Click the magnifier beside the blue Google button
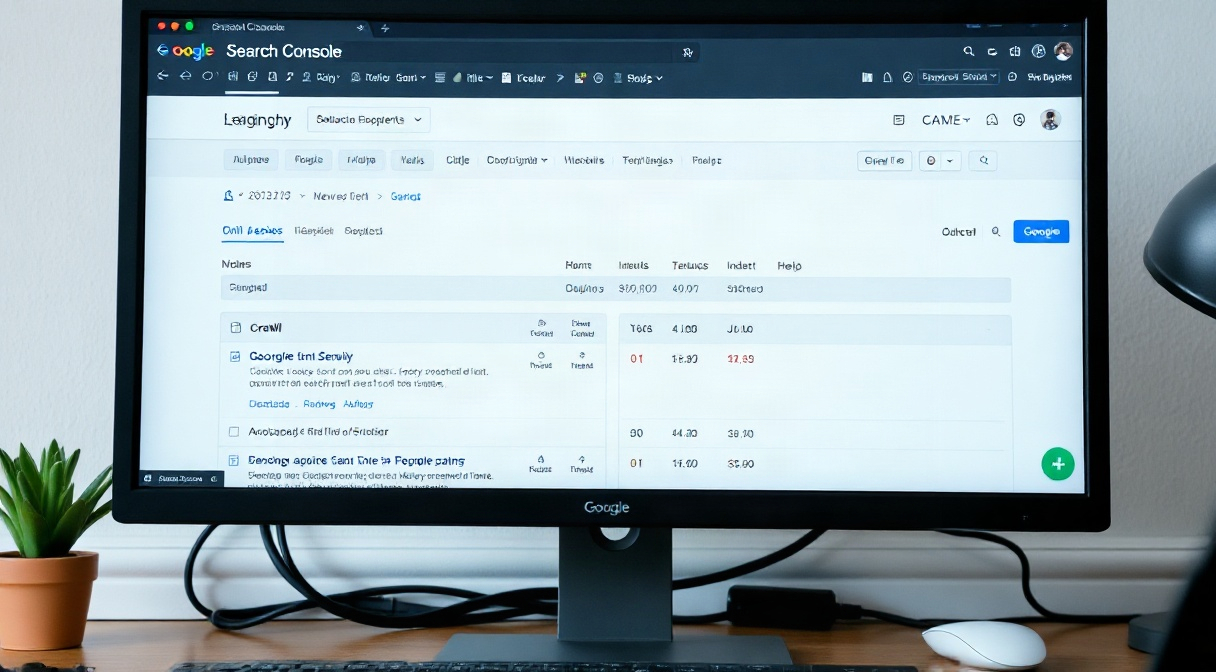This screenshot has width=1216, height=672. point(996,232)
